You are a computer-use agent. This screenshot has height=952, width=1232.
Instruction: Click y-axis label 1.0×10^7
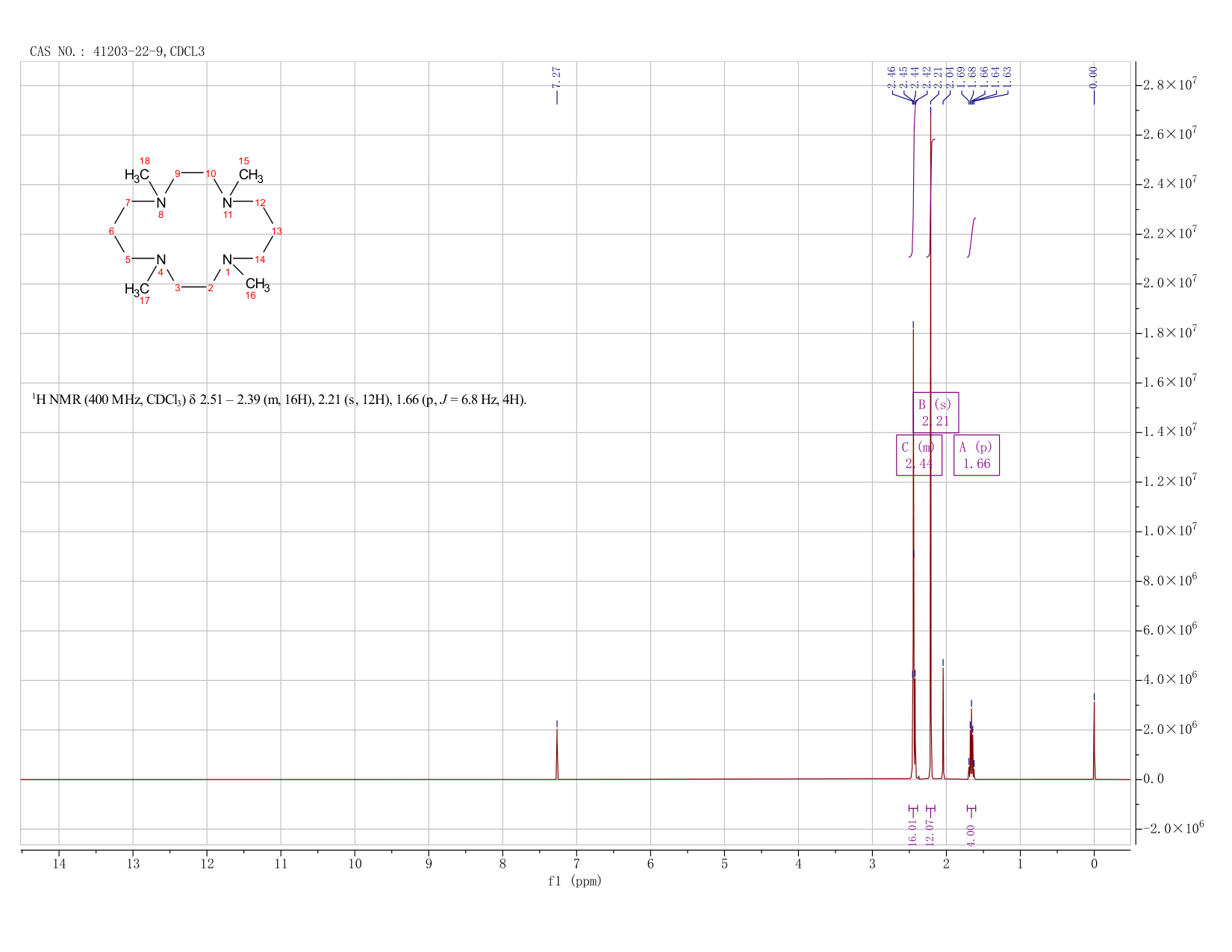click(x=1172, y=530)
